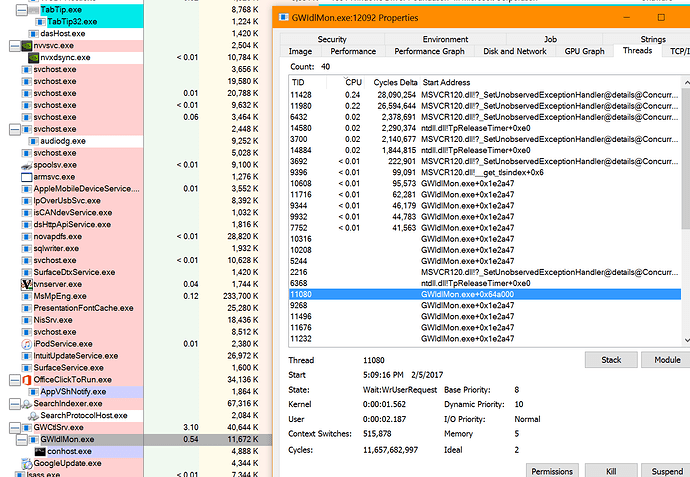The height and width of the screenshot is (477, 690).
Task: Select the nvxdsync.exe process icon
Action: pyautogui.click(x=33, y=58)
